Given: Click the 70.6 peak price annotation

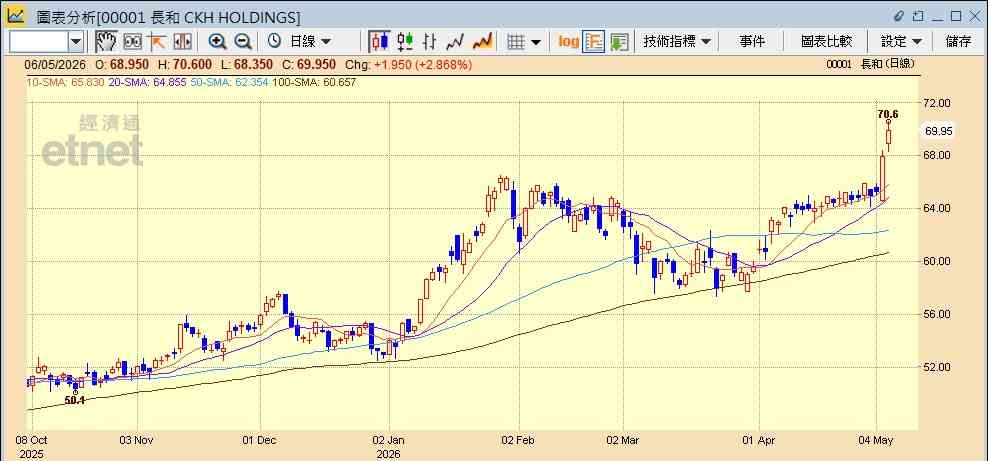Looking at the screenshot, I should pos(888,114).
